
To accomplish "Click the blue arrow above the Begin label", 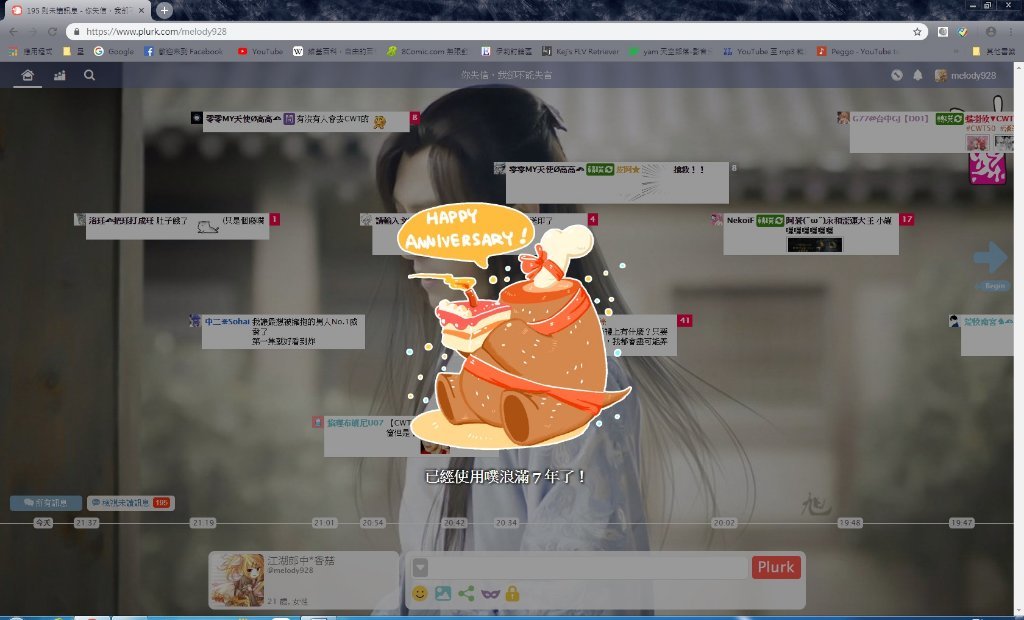I will [990, 257].
